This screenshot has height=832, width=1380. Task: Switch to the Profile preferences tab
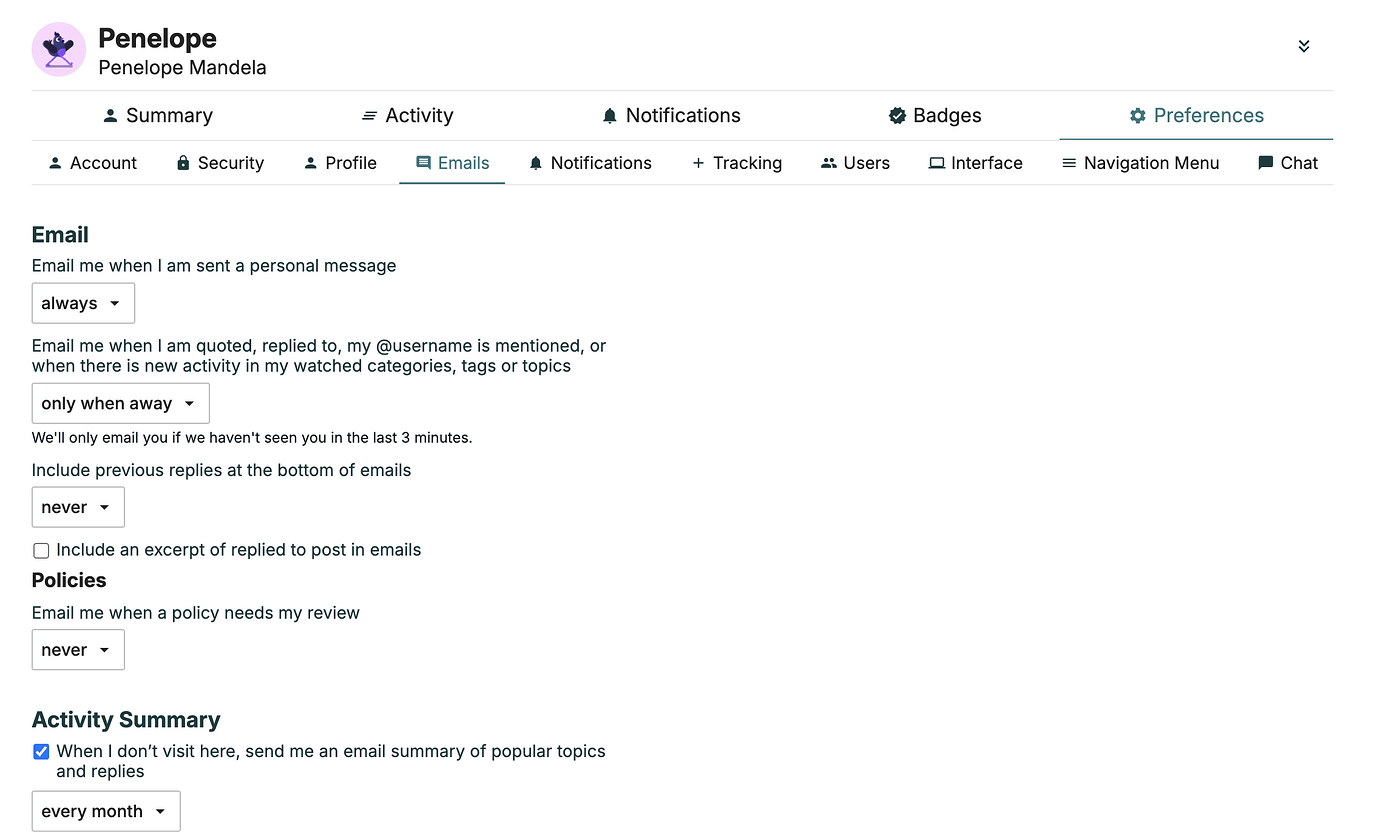(340, 163)
